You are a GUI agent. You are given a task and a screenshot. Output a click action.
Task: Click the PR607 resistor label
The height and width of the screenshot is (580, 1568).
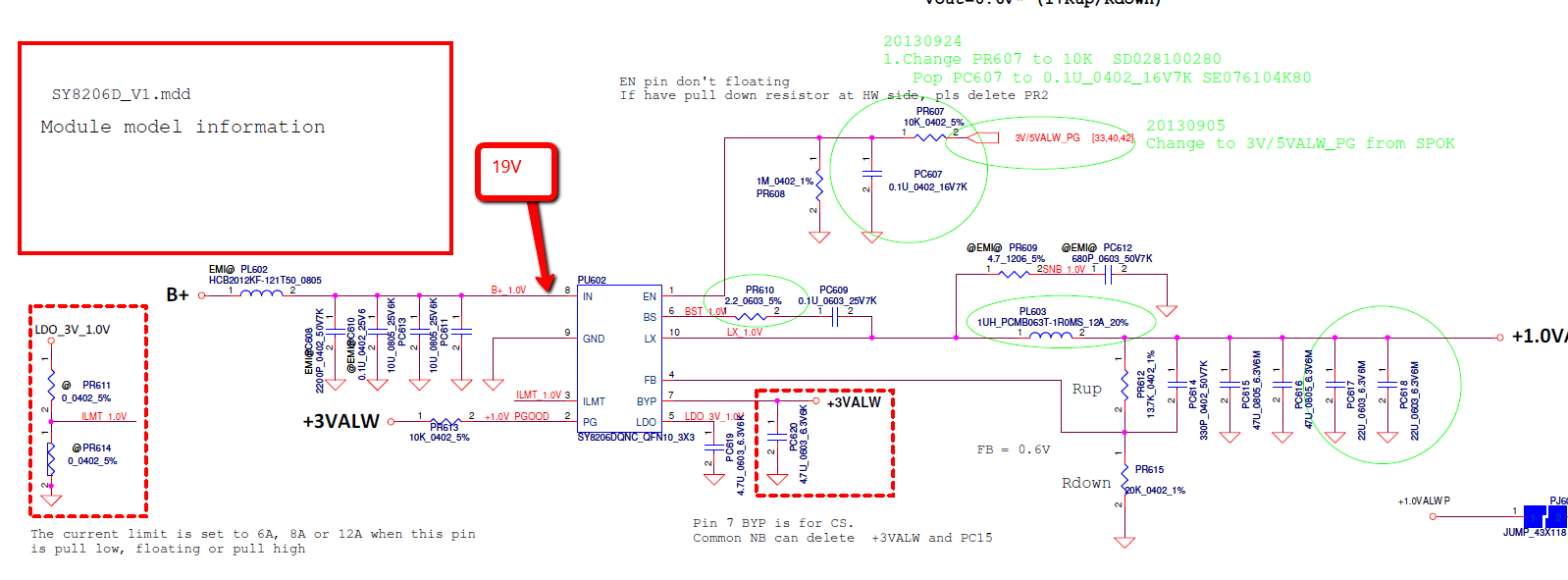point(930,111)
